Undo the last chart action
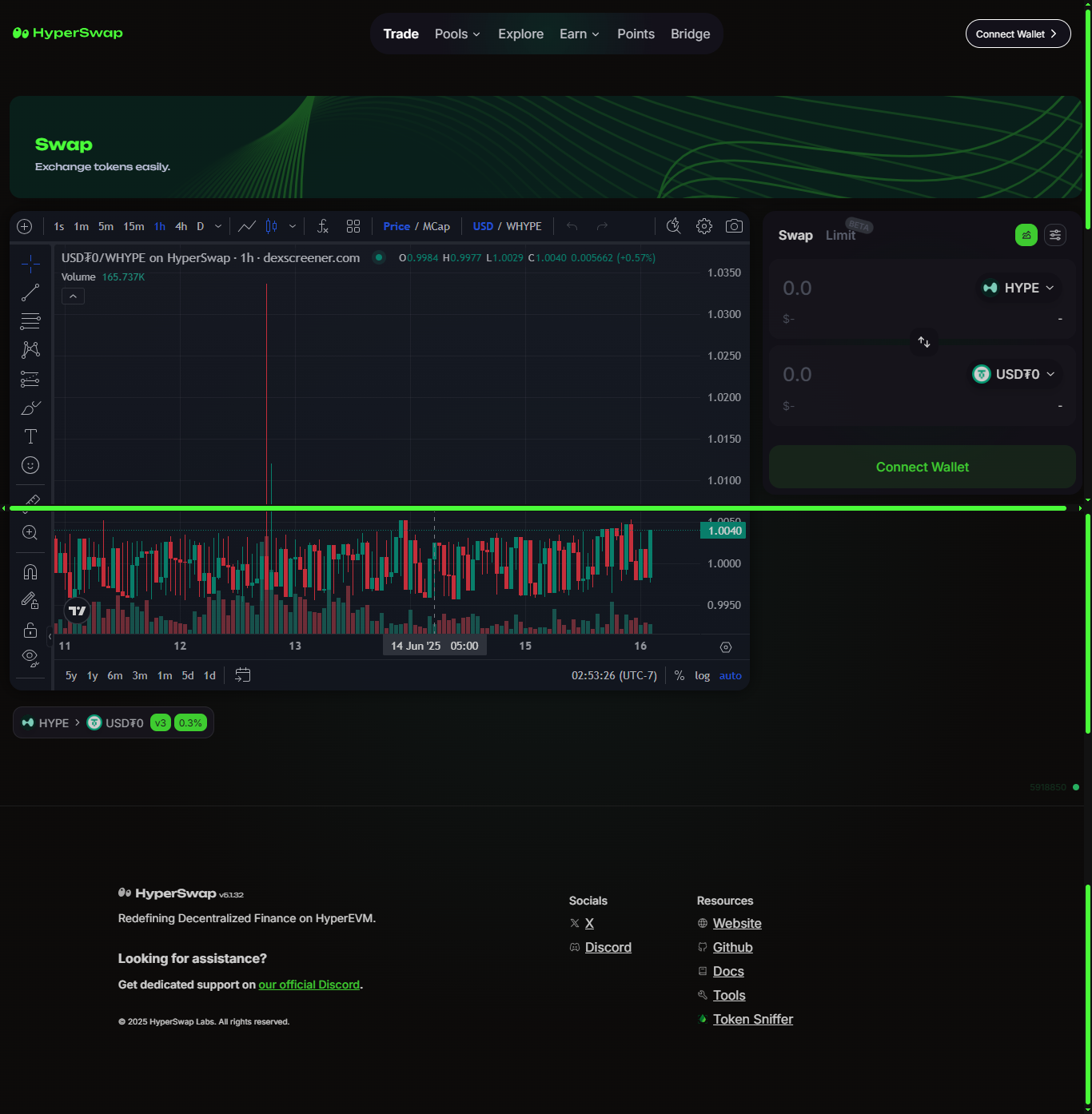Screen dimensions: 1092x1114 572,226
